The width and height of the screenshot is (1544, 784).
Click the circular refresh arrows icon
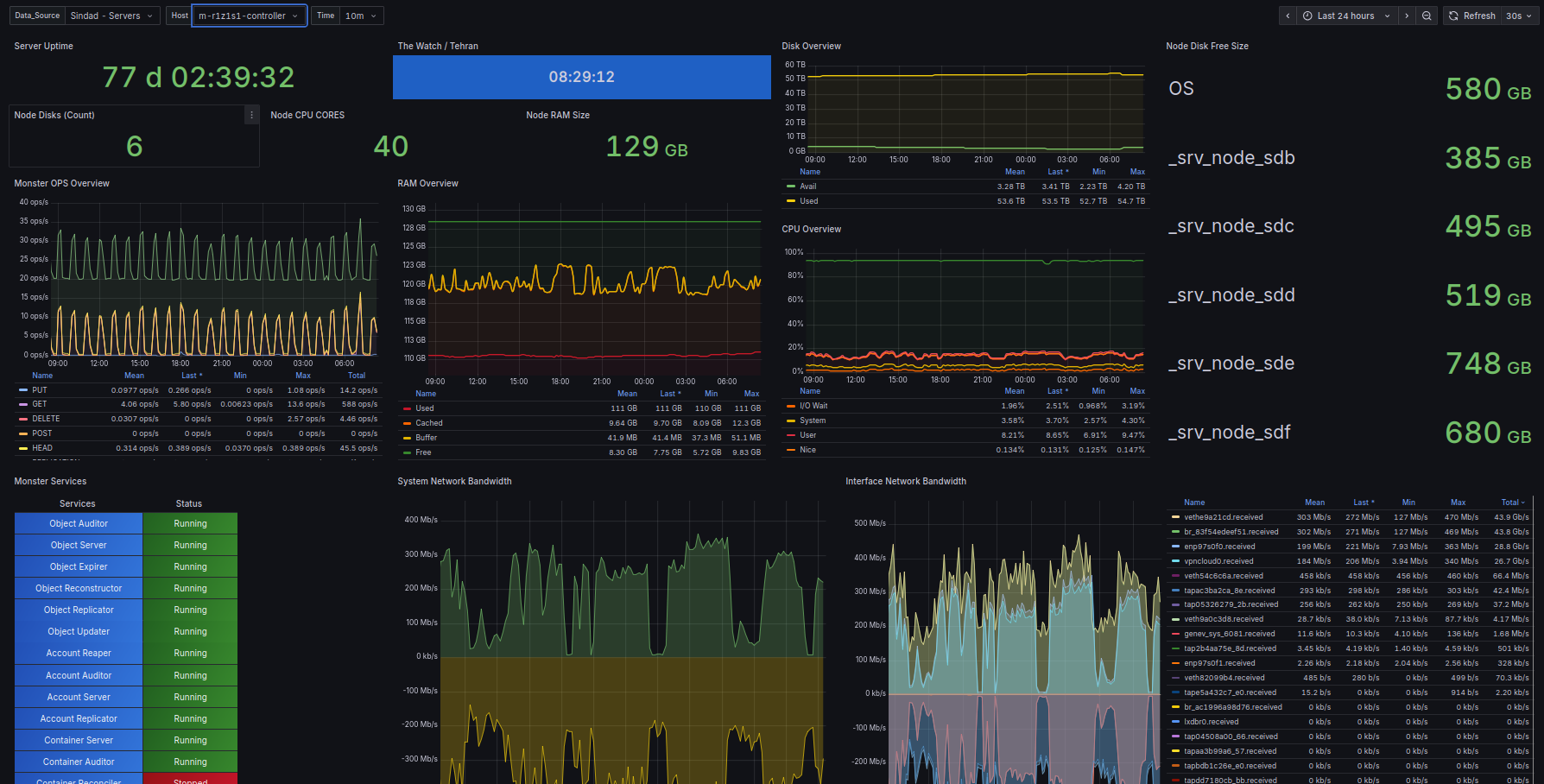[x=1454, y=16]
